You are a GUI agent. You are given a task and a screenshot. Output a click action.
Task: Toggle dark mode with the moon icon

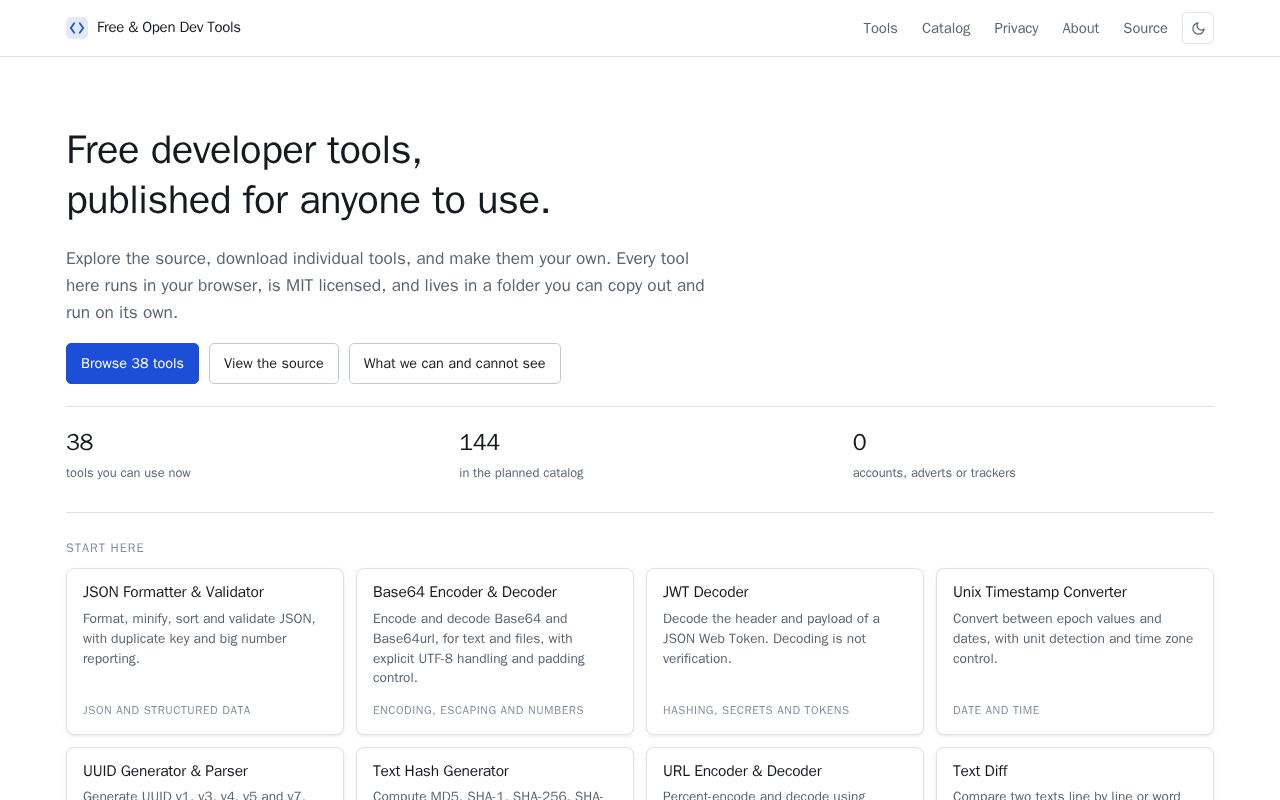[x=1198, y=28]
